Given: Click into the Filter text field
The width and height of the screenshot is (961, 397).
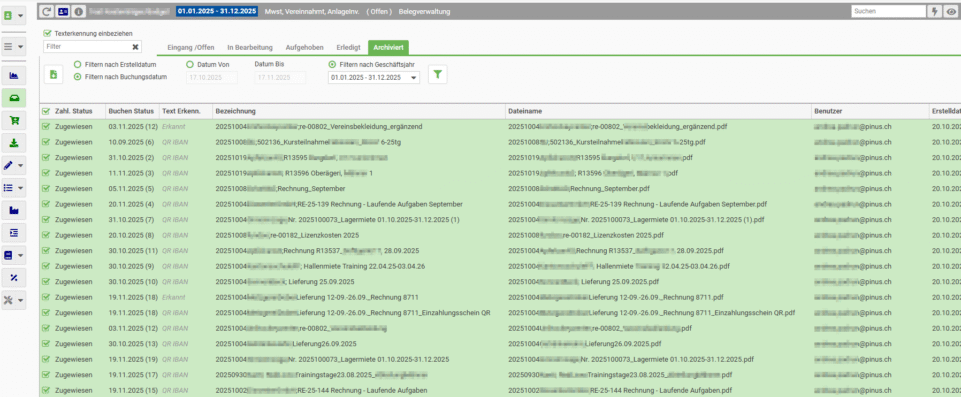Looking at the screenshot, I should (86, 47).
